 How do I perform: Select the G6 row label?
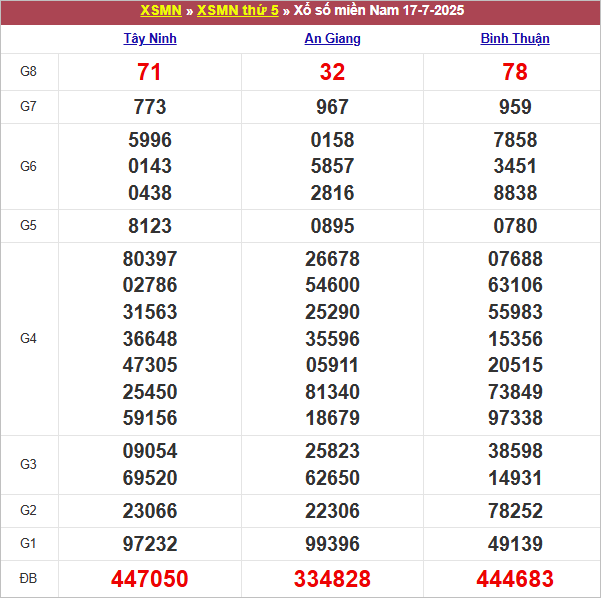coord(28,166)
